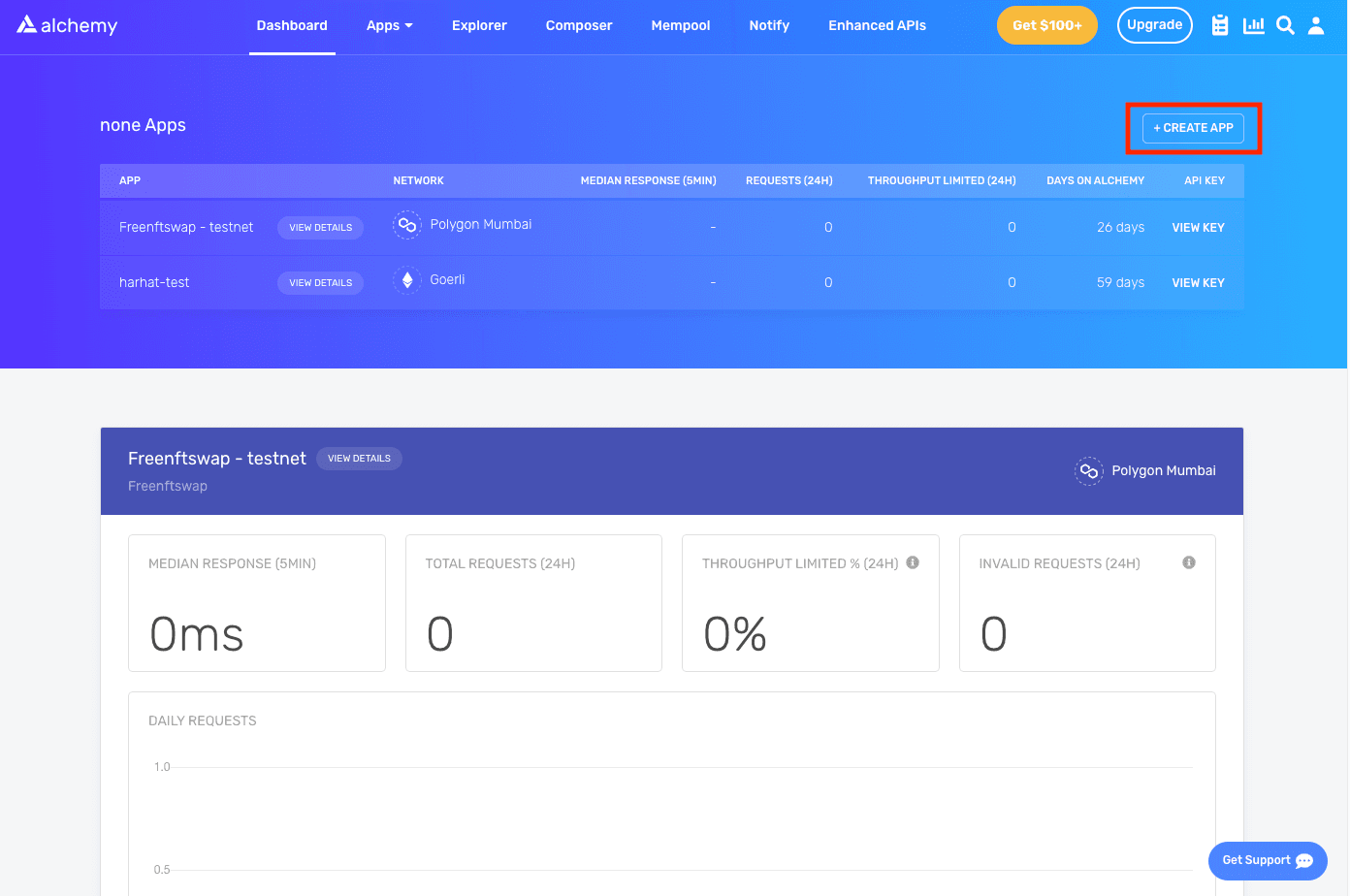This screenshot has width=1350, height=896.
Task: Click Ethereum icon in harhat-test row
Action: [407, 280]
